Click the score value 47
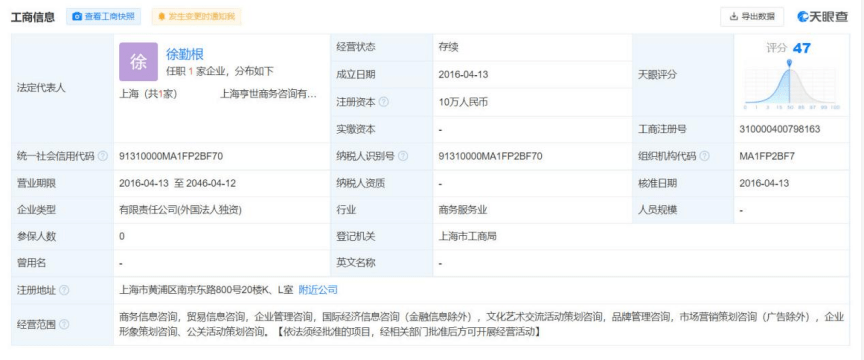This screenshot has width=864, height=360. click(x=802, y=48)
